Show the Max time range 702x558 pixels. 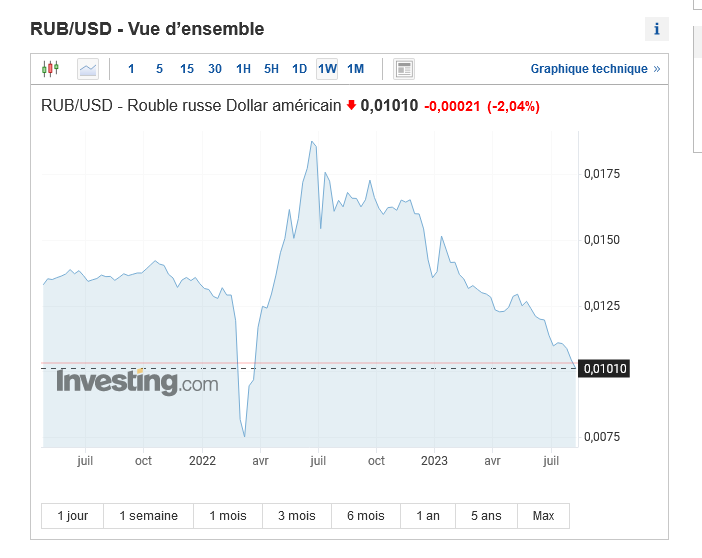[x=543, y=516]
